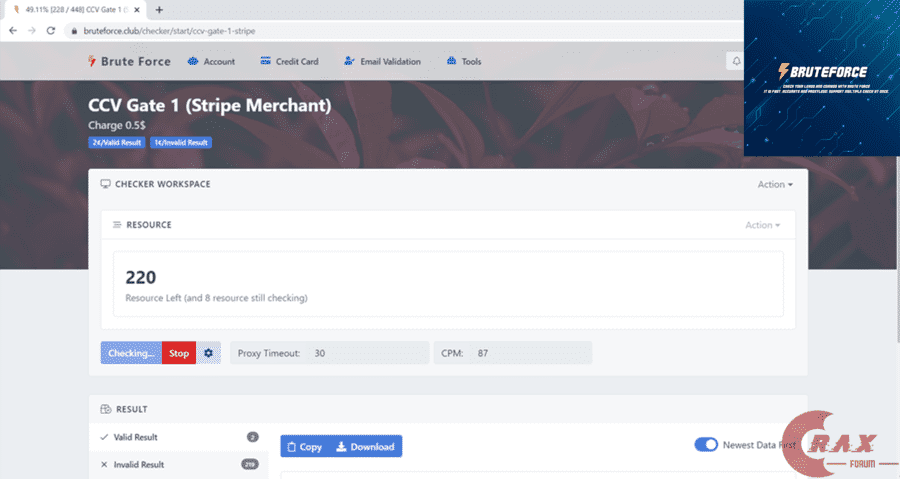The image size is (900, 479).
Task: Click the browser forward arrow
Action: point(32,31)
